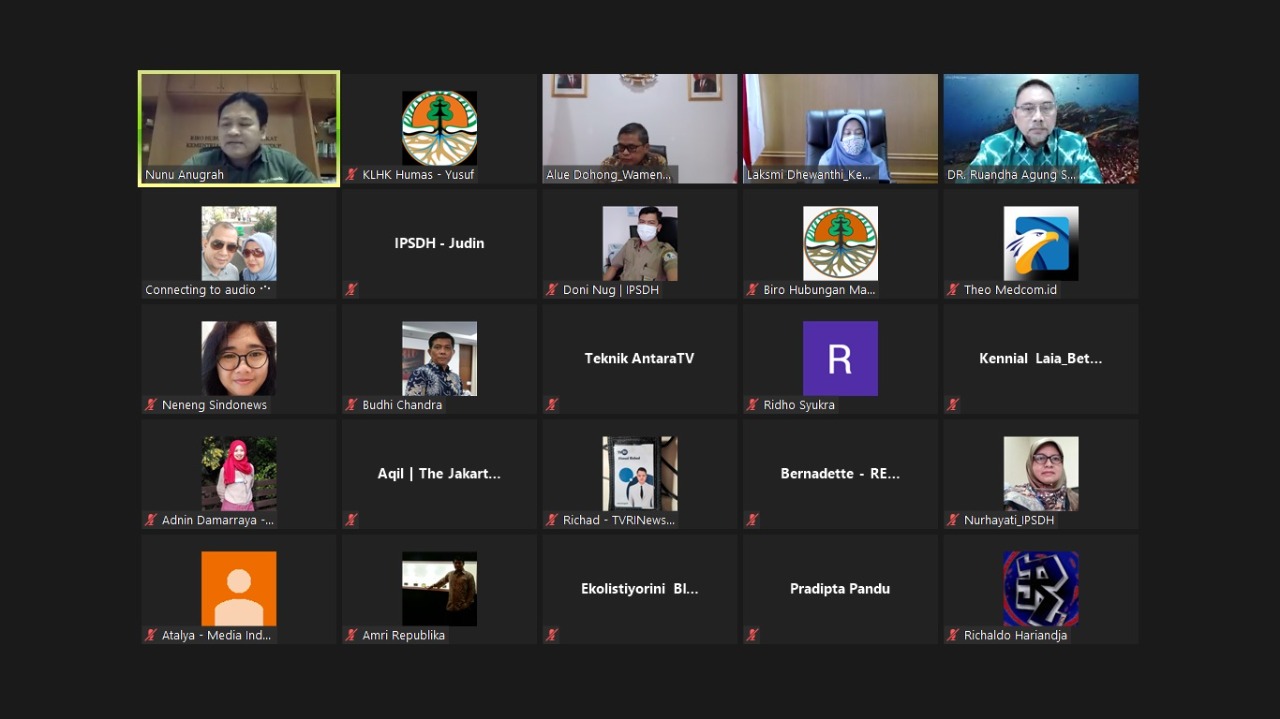Click muted microphone icon next to Theo Medcom.id
Image resolution: width=1280 pixels, height=719 pixels.
click(x=953, y=290)
